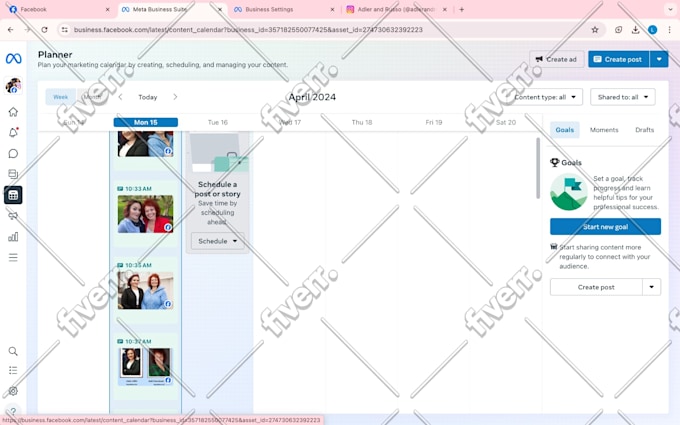Select the Mon 15 day header
Screen dimensions: 680x425
pos(146,122)
